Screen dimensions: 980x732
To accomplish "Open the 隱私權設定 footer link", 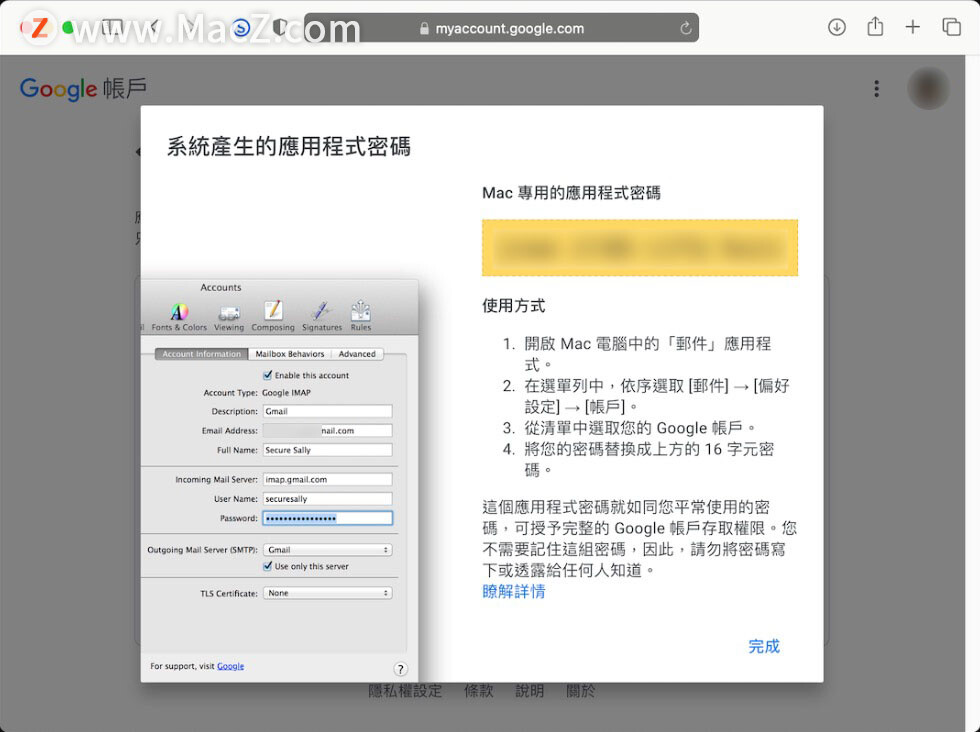I will click(404, 691).
